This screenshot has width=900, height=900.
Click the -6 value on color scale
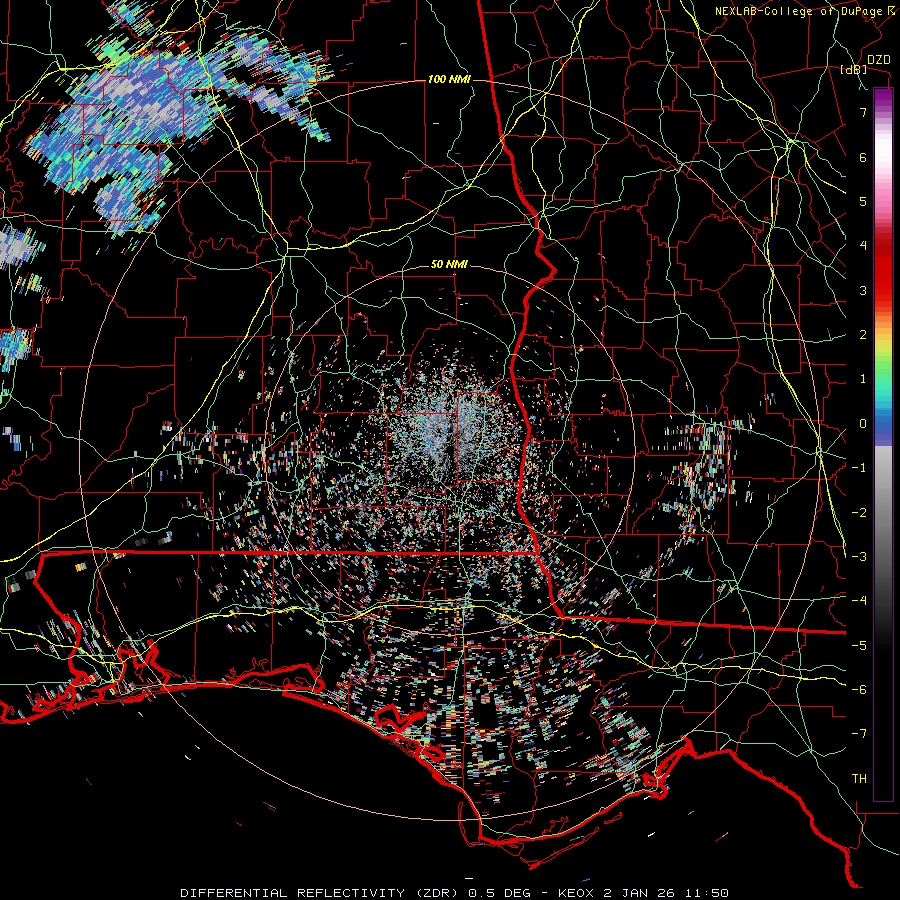pyautogui.click(x=859, y=689)
